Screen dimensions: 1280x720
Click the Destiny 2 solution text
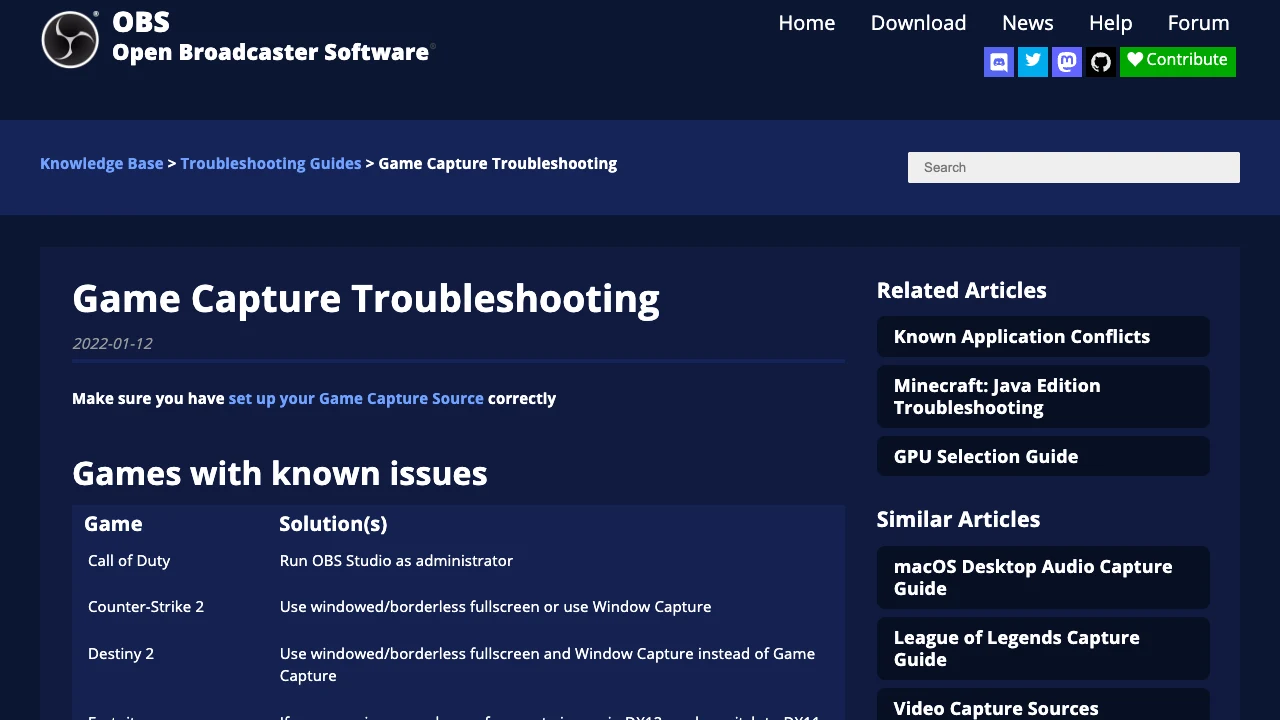tap(547, 664)
